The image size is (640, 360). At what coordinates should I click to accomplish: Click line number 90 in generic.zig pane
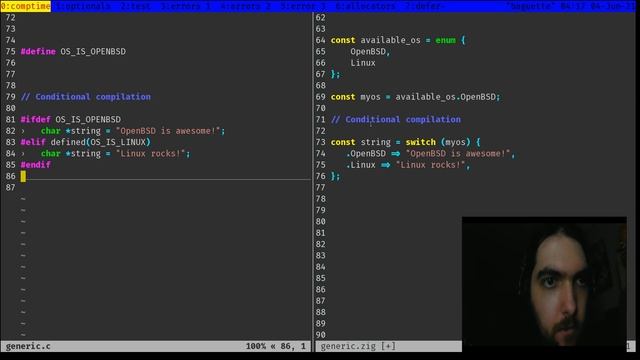pyautogui.click(x=320, y=335)
